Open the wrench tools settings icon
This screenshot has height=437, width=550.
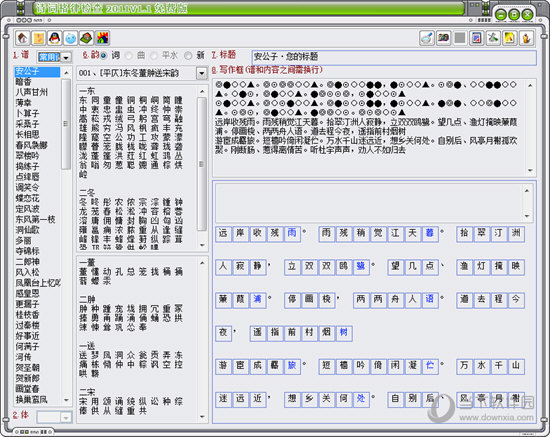493,38
